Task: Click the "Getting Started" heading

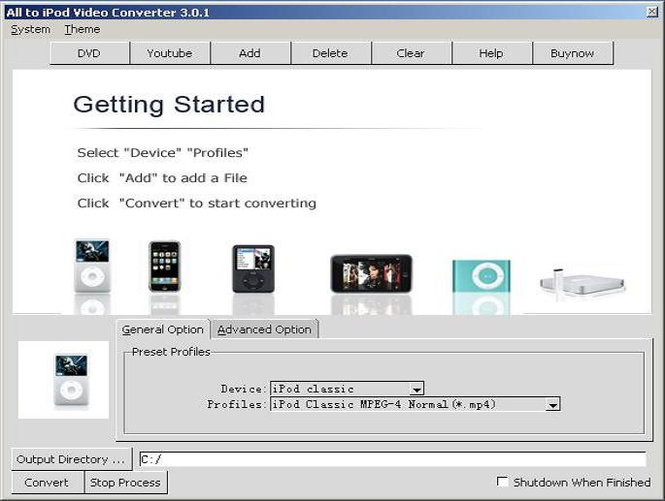Action: pos(169,104)
